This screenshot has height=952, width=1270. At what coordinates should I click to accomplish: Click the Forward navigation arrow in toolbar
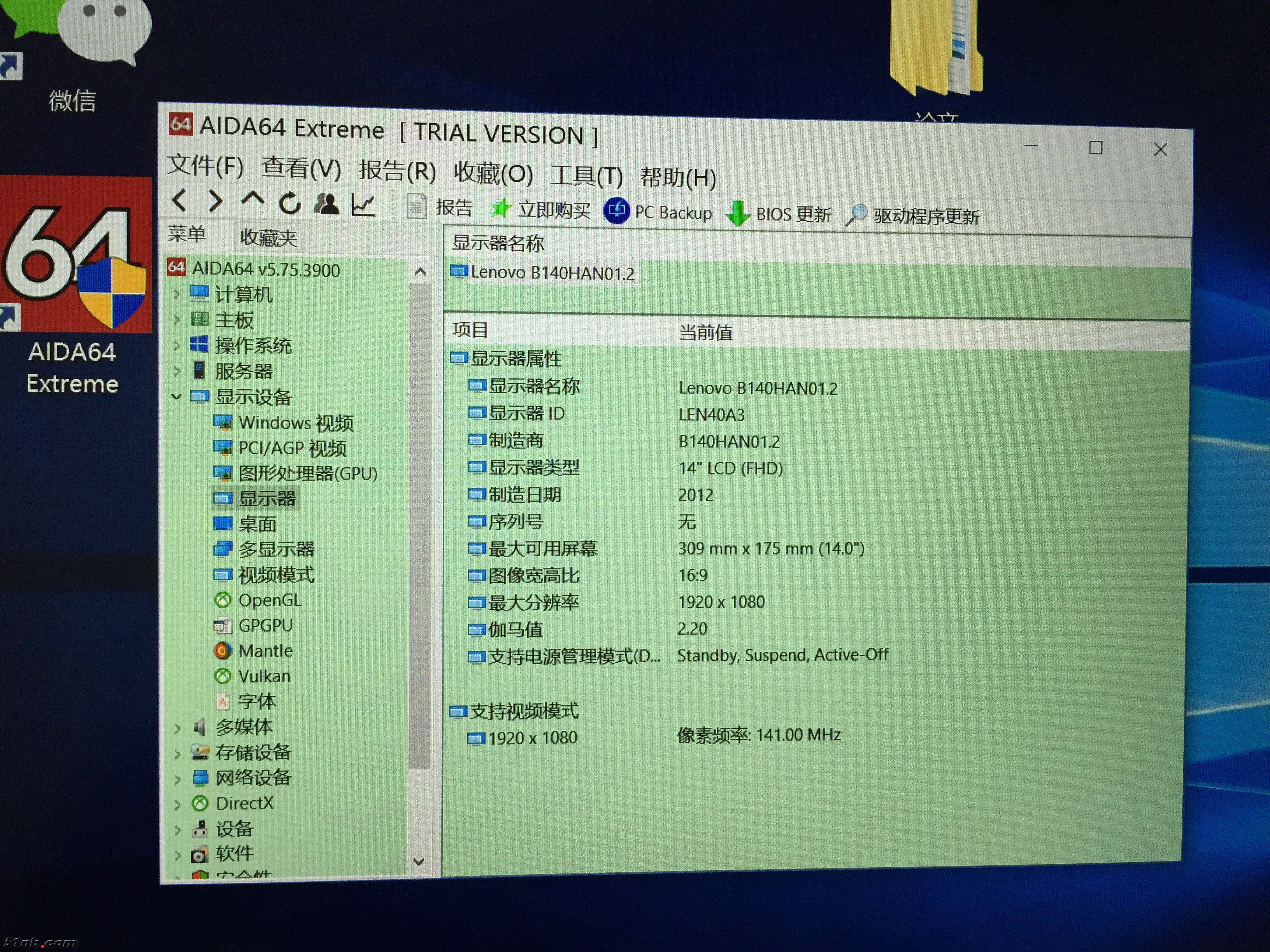[x=215, y=201]
